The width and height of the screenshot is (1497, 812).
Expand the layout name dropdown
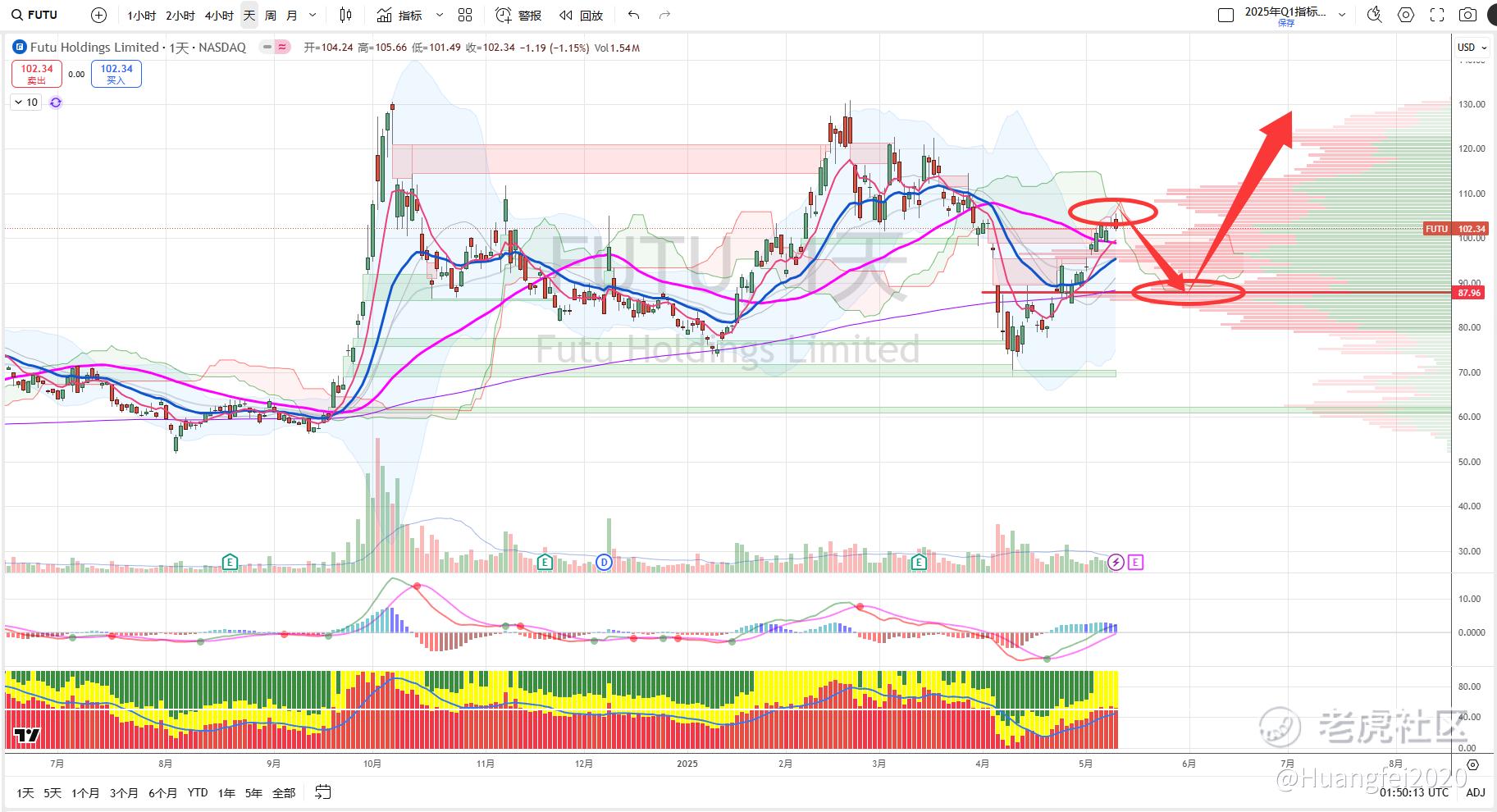point(1342,15)
